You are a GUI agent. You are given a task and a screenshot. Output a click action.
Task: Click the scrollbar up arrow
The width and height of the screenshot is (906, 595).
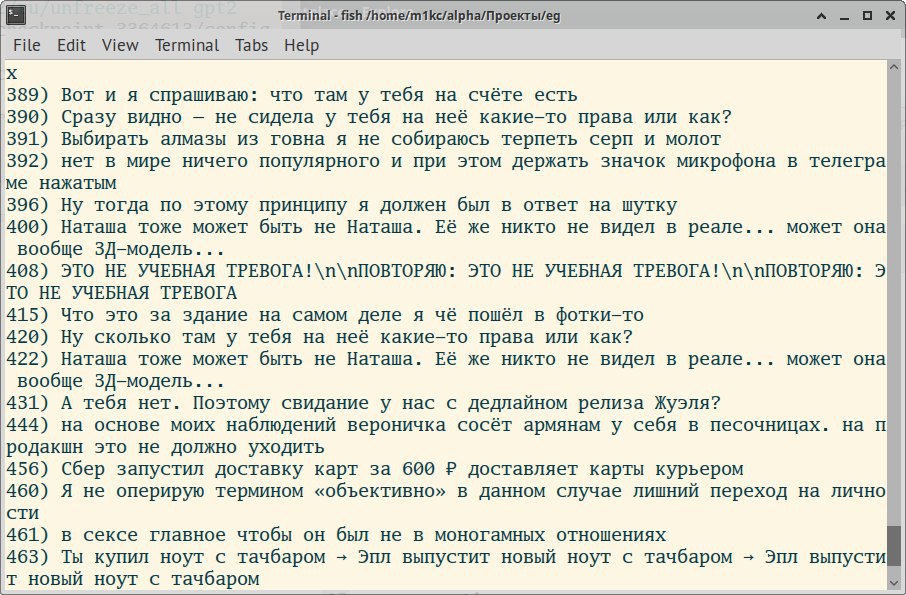click(896, 68)
